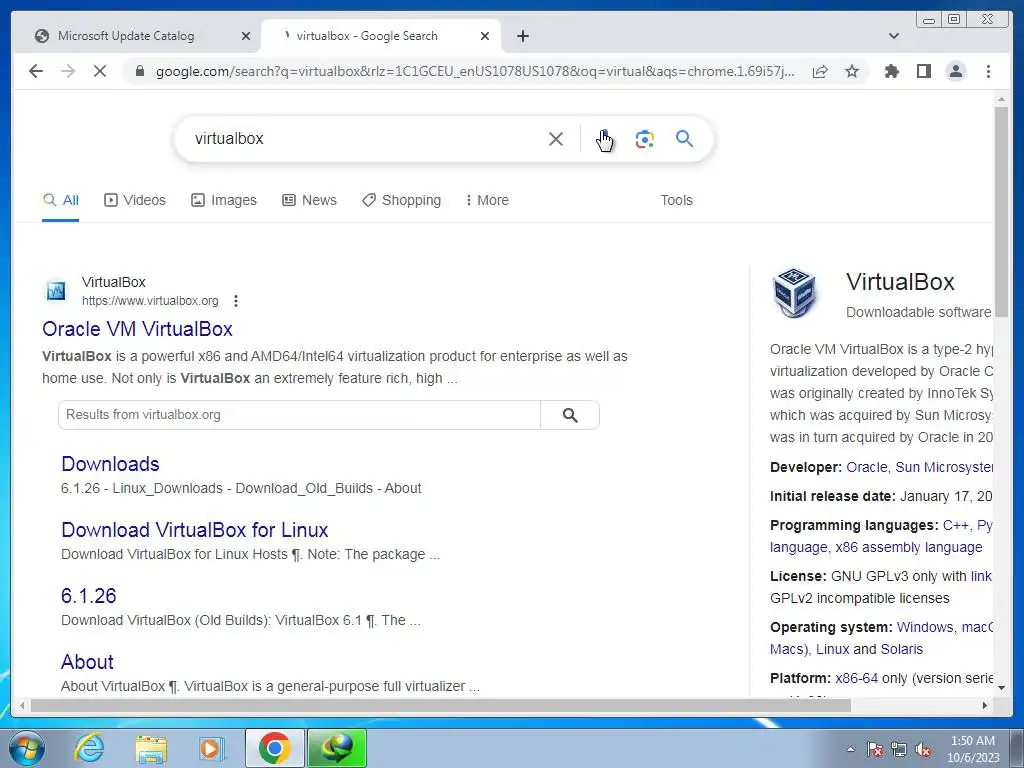Viewport: 1024px width, 768px height.
Task: Launch Internet Explorer from taskbar
Action: (89, 748)
